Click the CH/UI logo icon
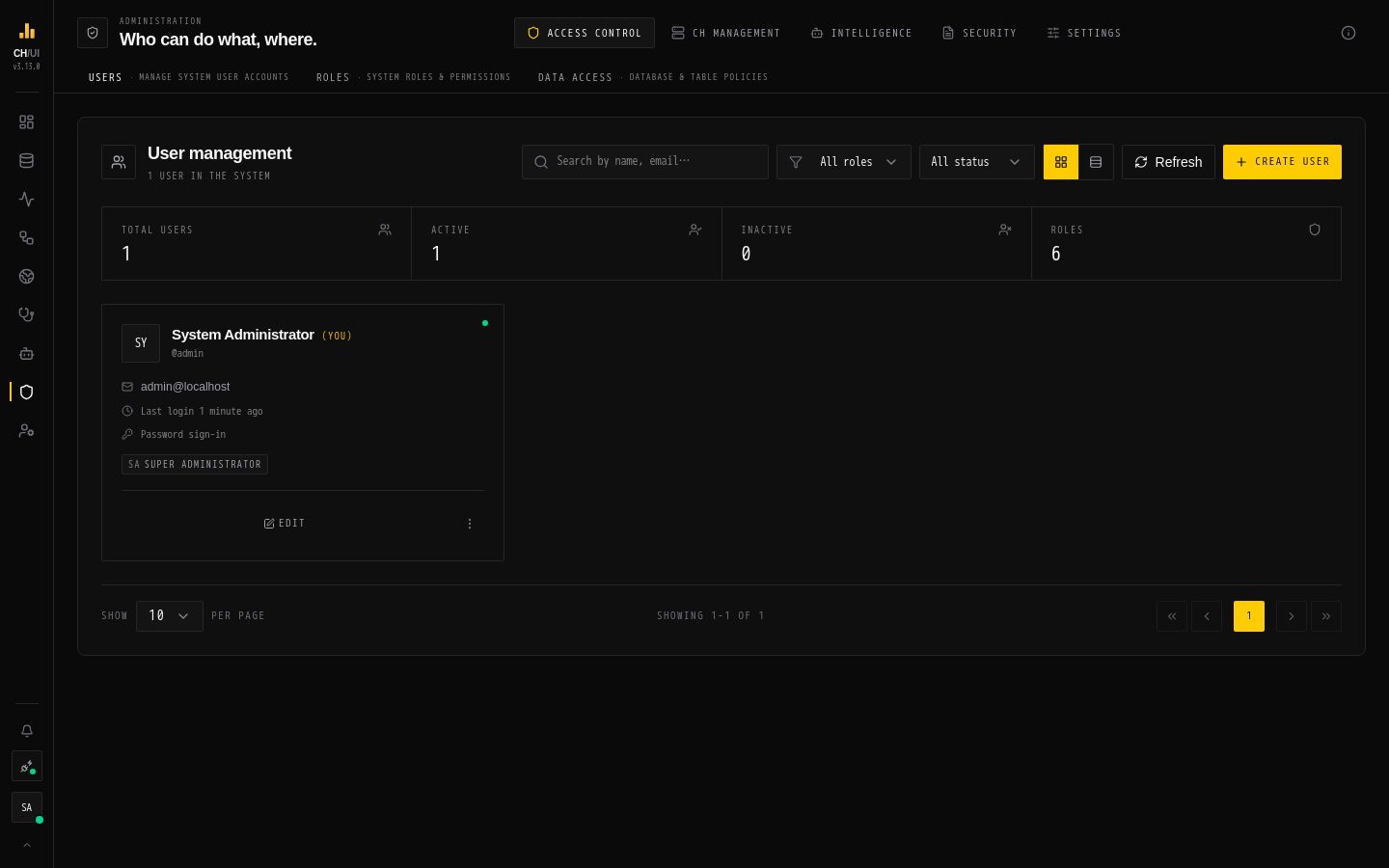The width and height of the screenshot is (1389, 868). coord(27,31)
